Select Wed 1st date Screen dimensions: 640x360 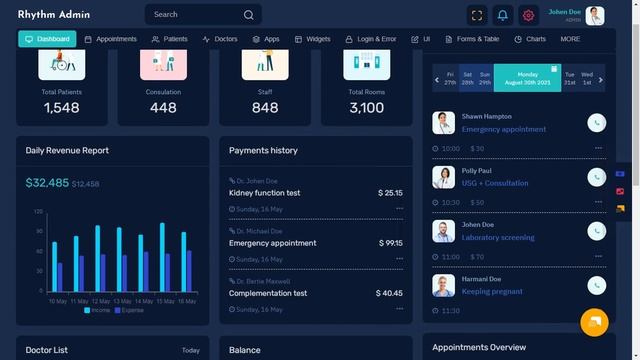click(x=587, y=78)
